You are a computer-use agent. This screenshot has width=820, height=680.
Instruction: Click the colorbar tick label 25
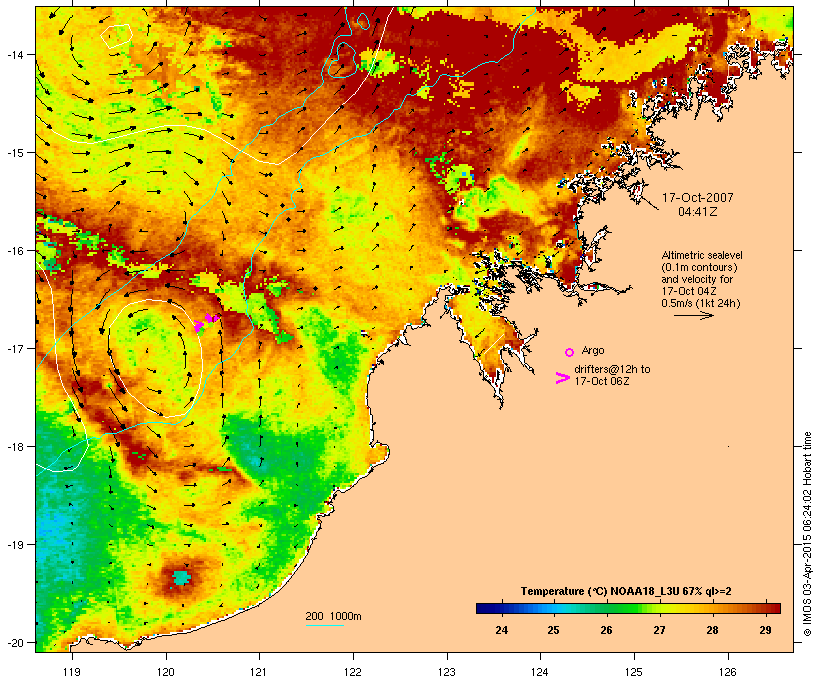(553, 630)
